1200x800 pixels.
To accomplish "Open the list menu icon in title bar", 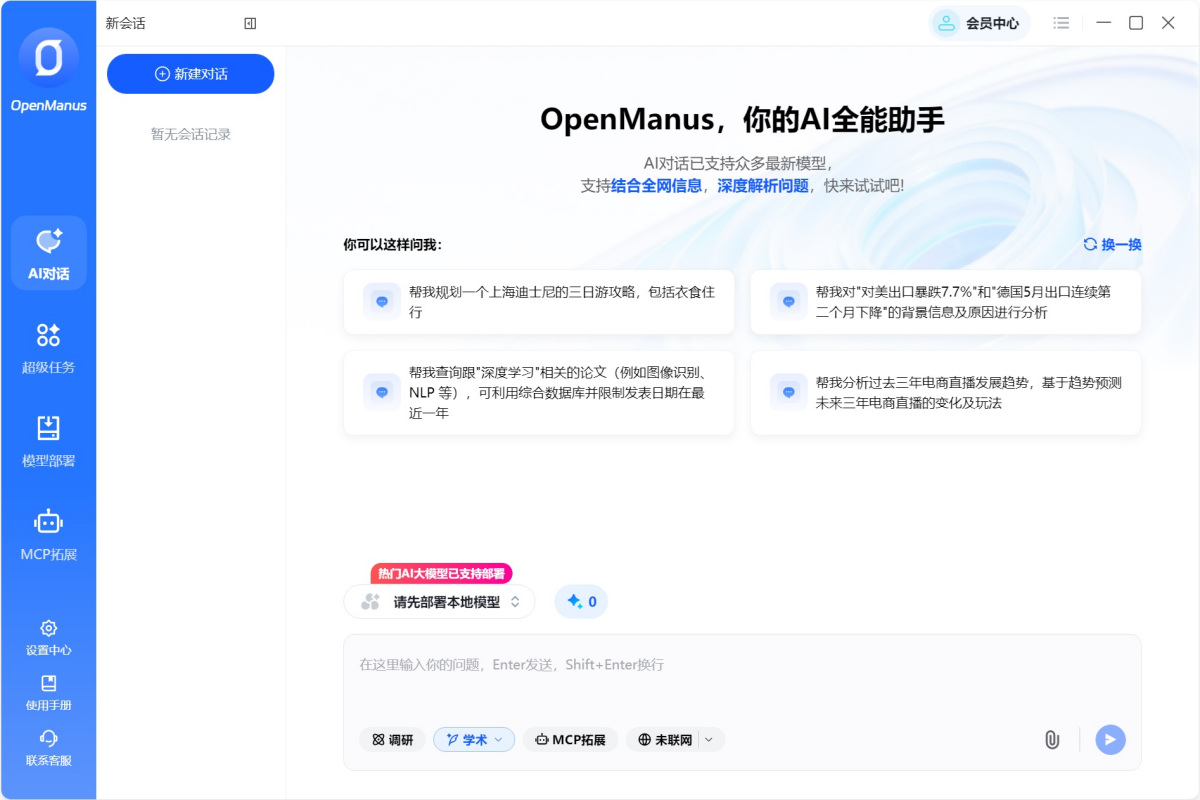I will (1061, 23).
